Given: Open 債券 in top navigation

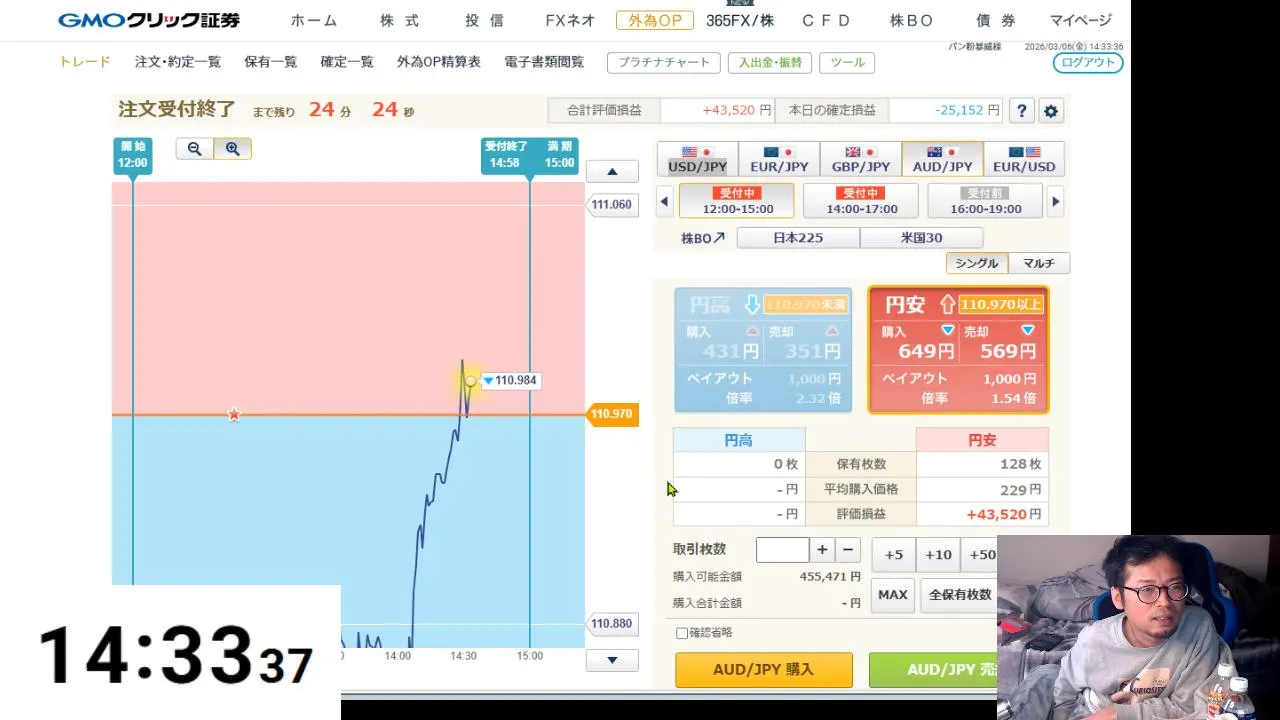Looking at the screenshot, I should 996,21.
